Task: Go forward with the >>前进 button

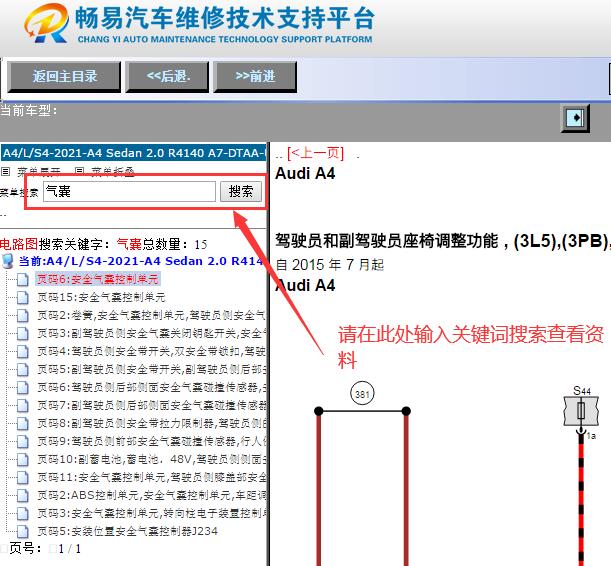Action: [x=255, y=76]
